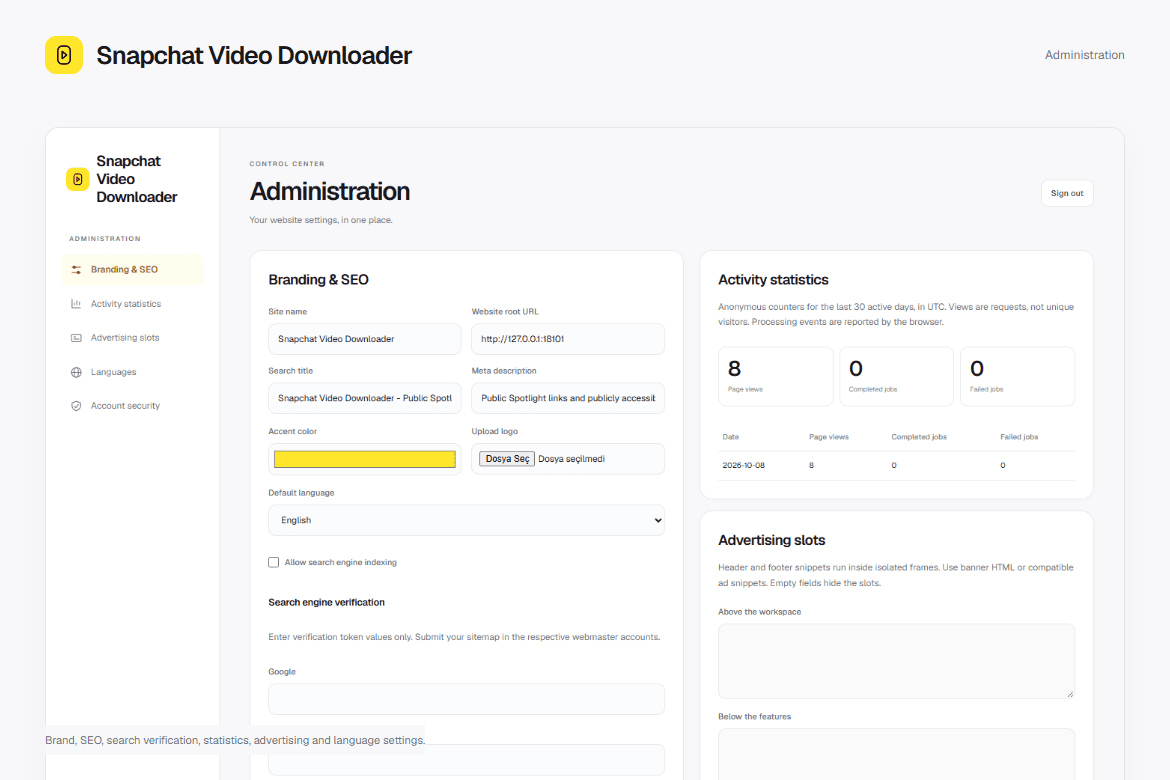
Task: Click the Branding & SEO sliders icon
Action: [76, 269]
